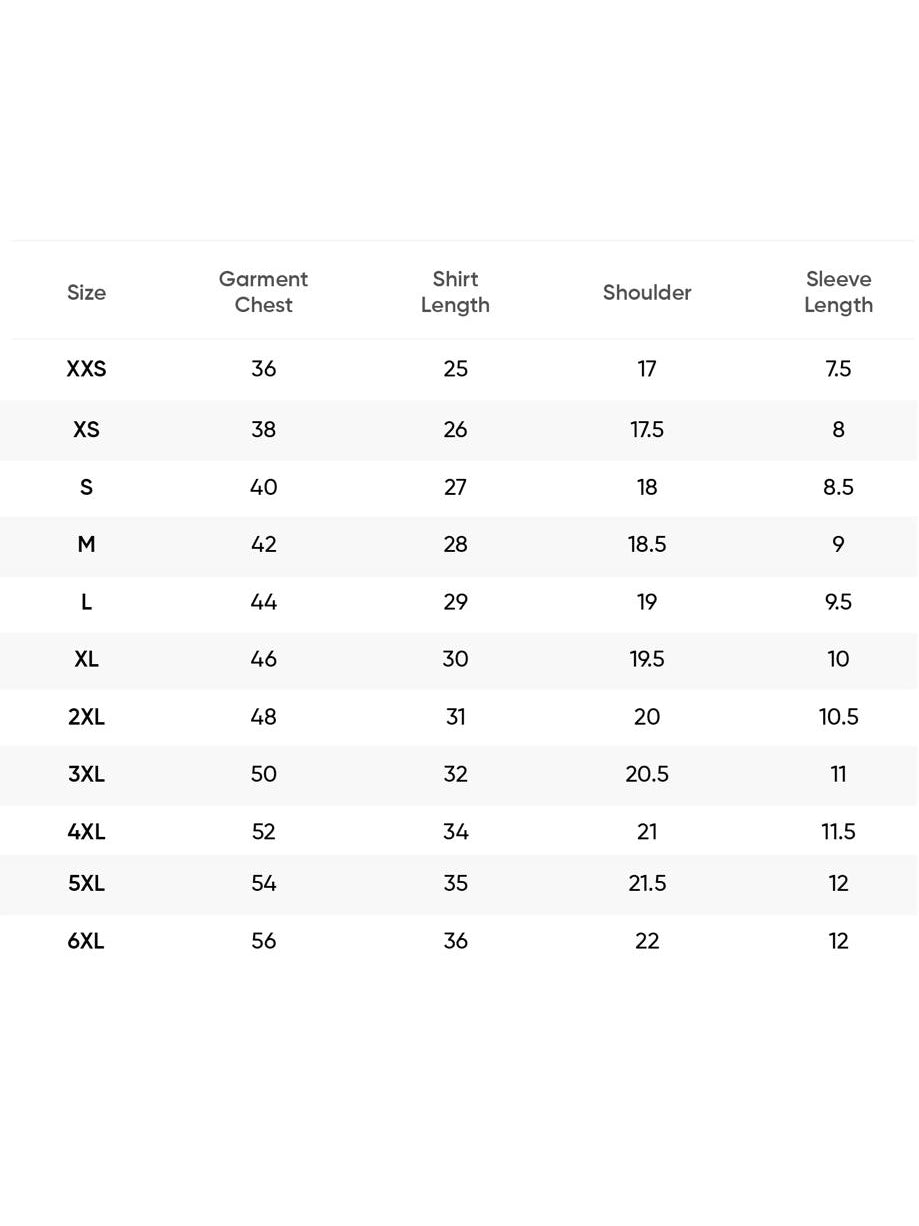Select the 4XL size row label
919x1226 pixels.
click(x=86, y=832)
